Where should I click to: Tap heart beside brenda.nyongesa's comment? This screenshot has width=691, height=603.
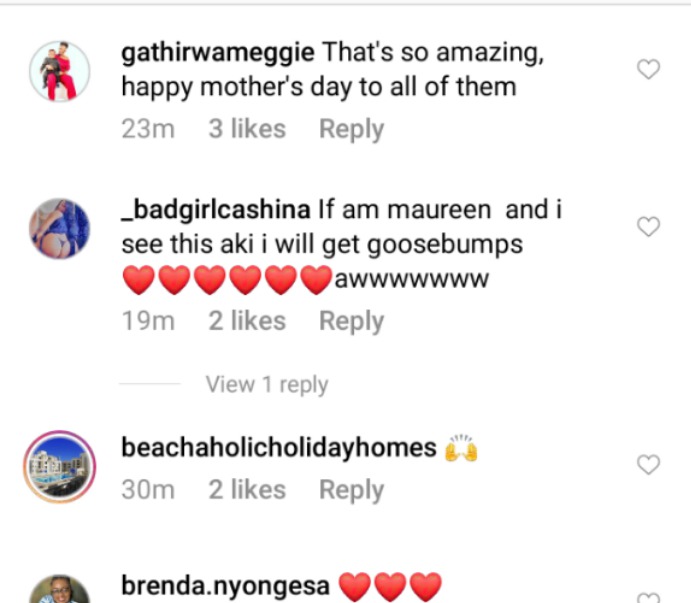(x=648, y=598)
